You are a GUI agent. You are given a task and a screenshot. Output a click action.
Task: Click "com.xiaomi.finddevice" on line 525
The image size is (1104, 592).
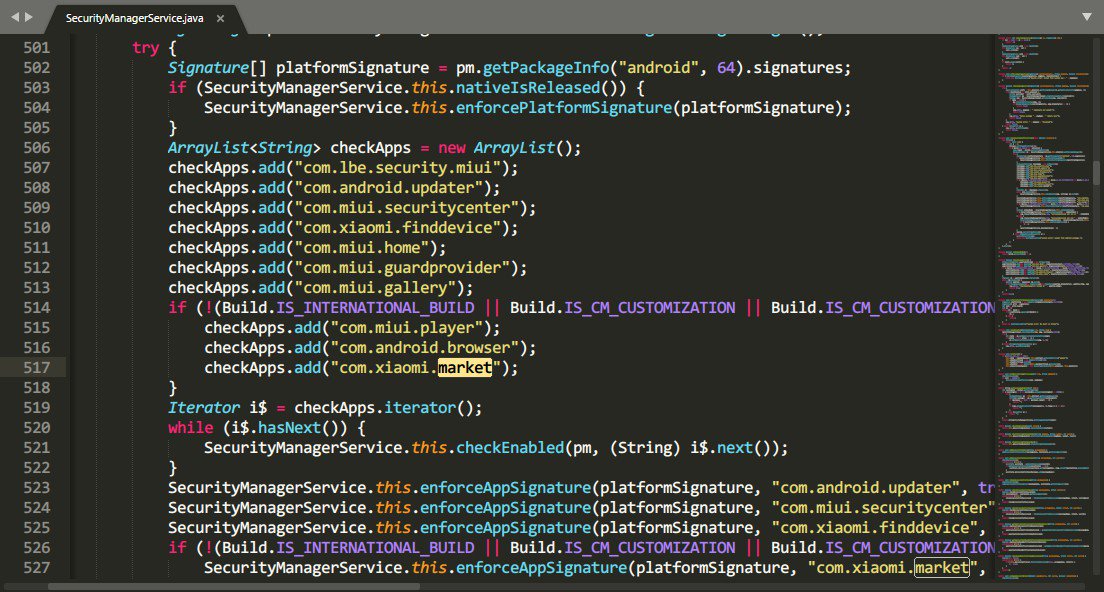coord(875,528)
